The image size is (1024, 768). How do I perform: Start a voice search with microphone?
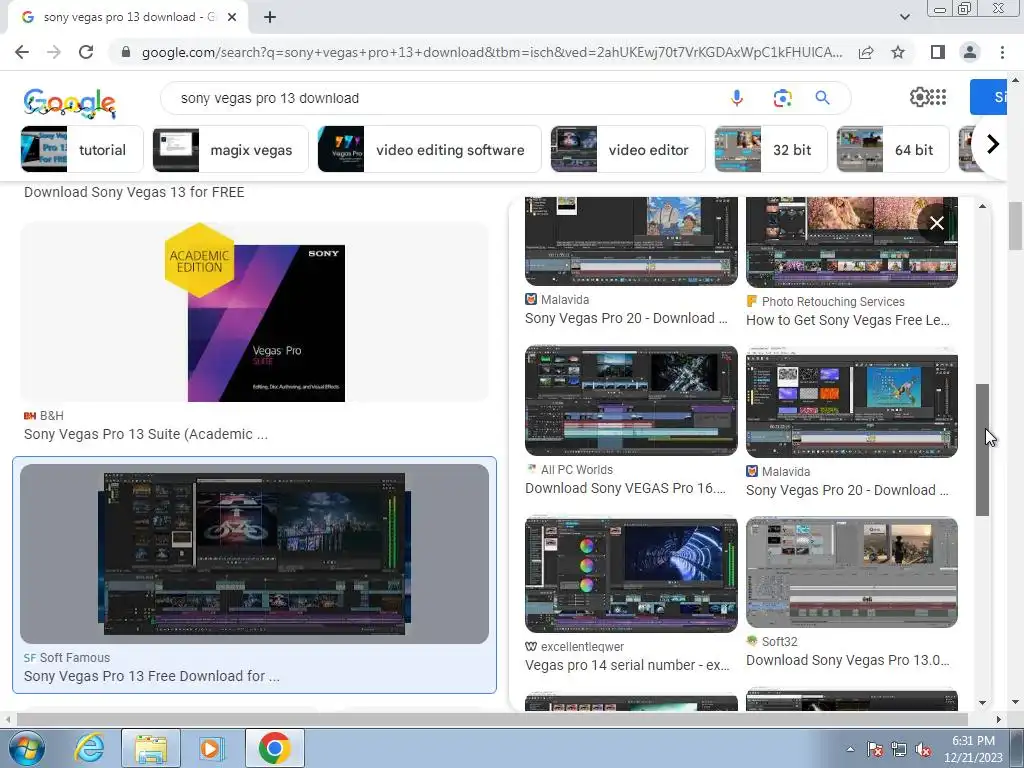[x=737, y=98]
